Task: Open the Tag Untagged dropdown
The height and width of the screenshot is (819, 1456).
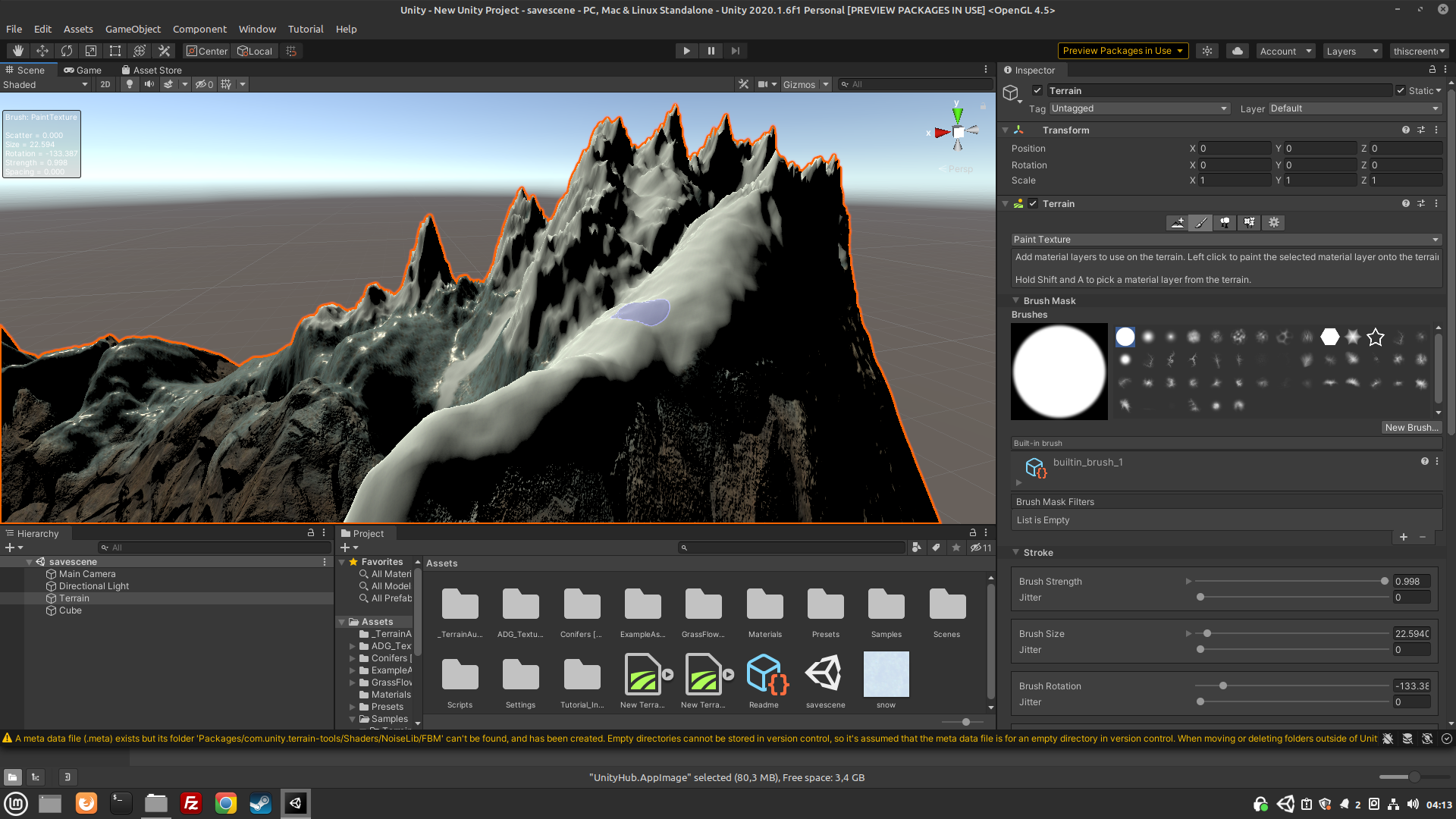Action: pyautogui.click(x=1140, y=108)
